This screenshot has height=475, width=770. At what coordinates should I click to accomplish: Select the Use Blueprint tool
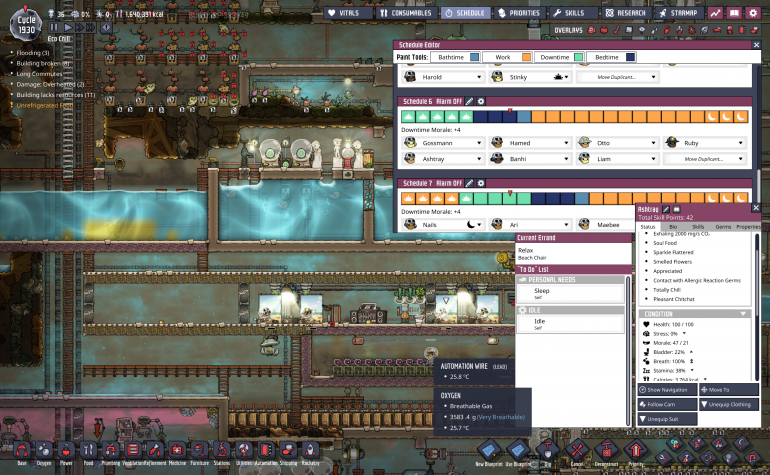(x=518, y=450)
